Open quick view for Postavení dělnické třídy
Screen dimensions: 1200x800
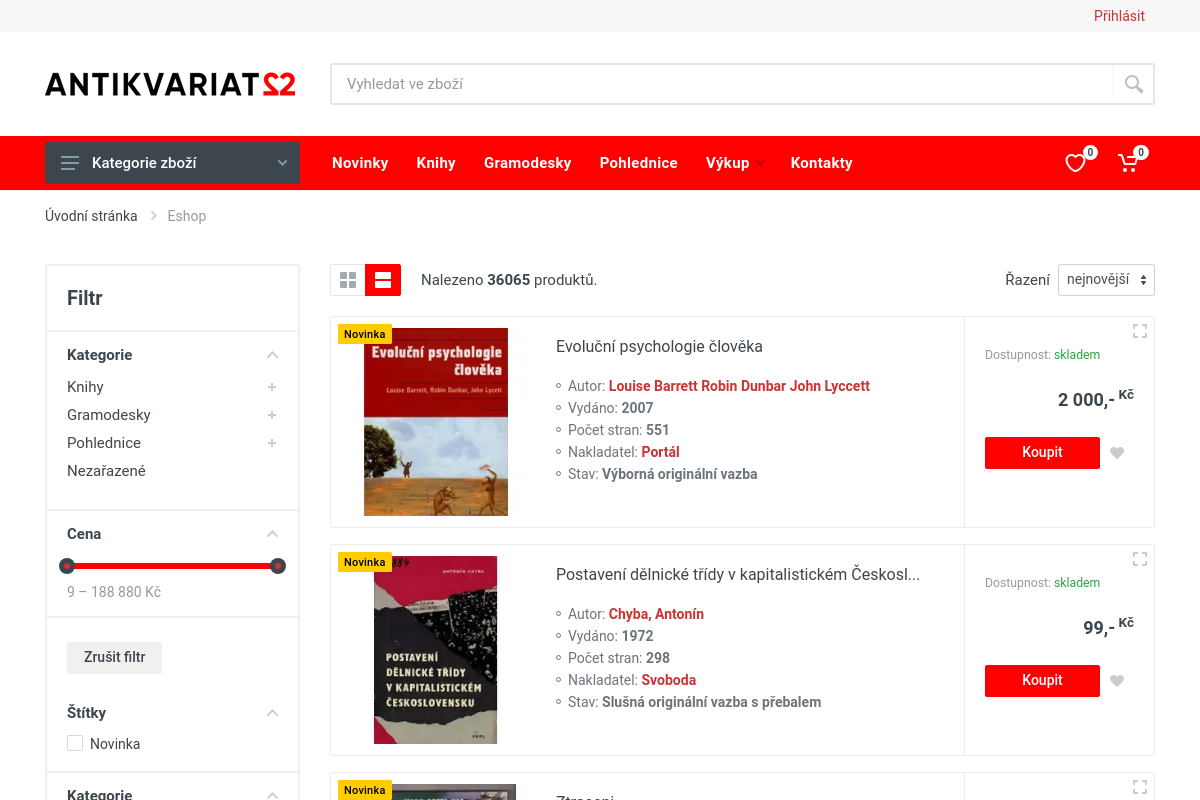point(1139,559)
